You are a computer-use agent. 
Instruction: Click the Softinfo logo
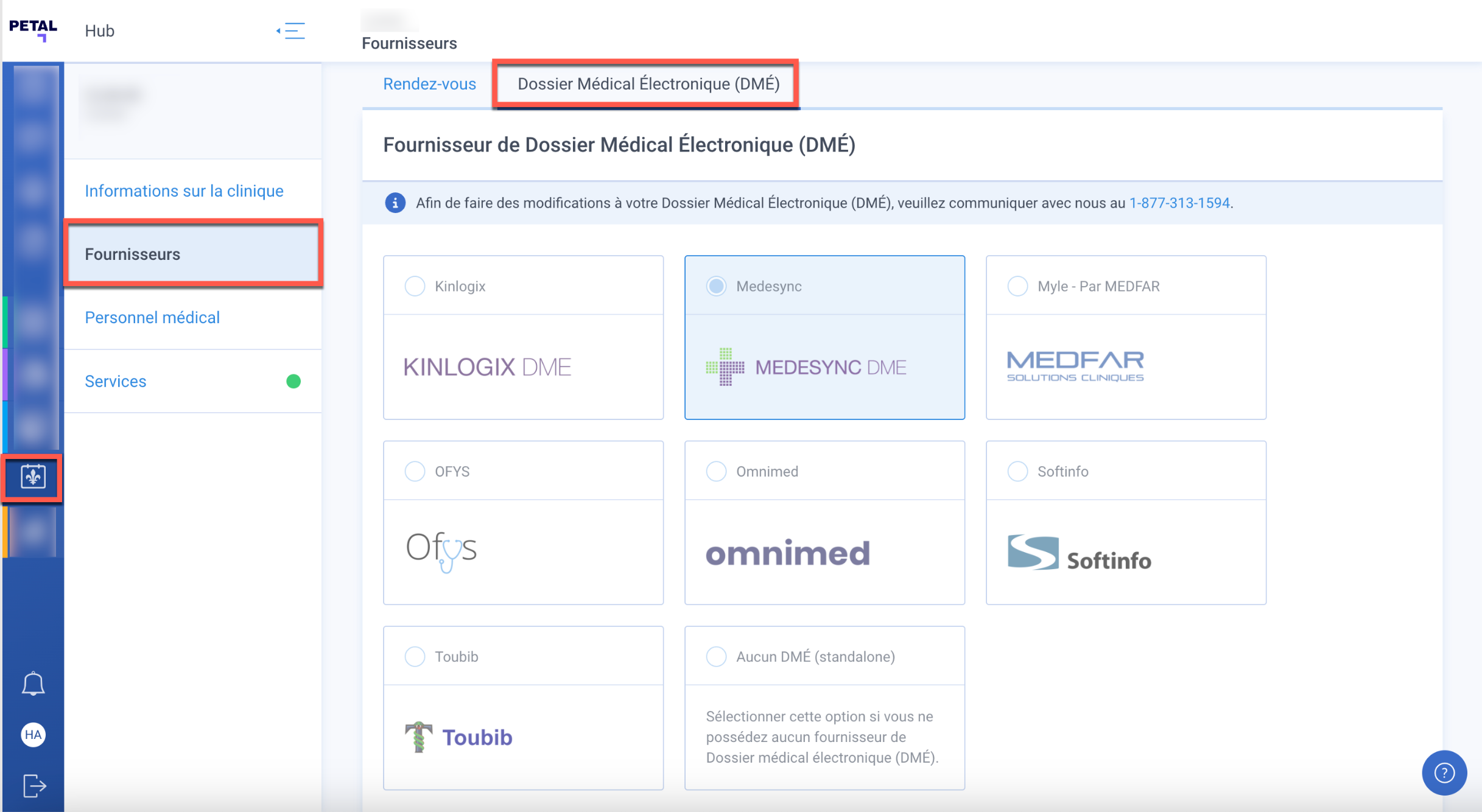[1079, 553]
